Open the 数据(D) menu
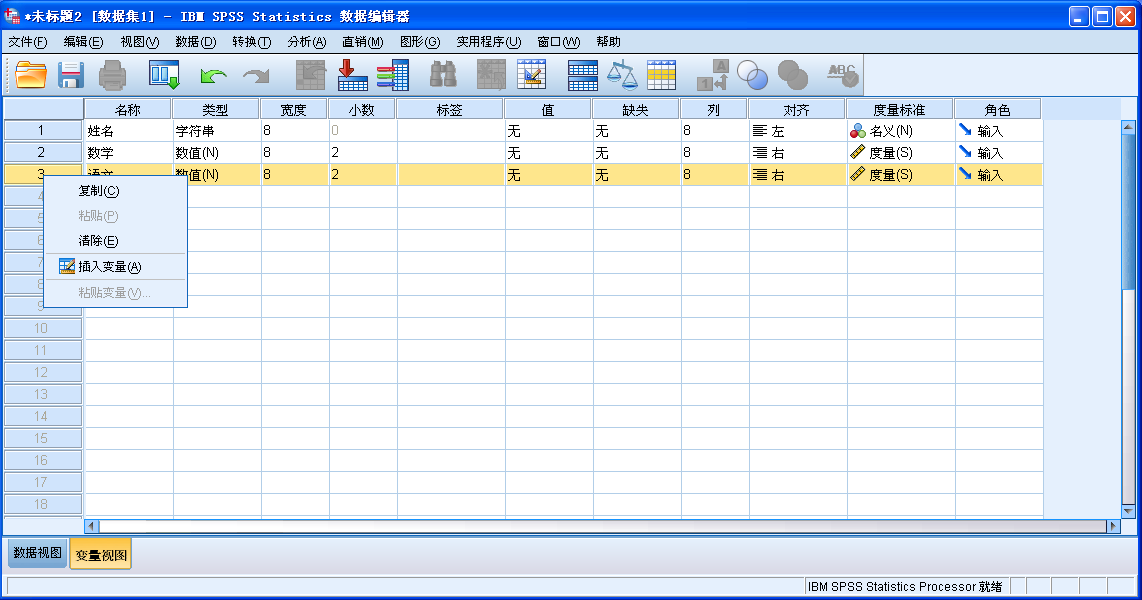 coord(196,42)
